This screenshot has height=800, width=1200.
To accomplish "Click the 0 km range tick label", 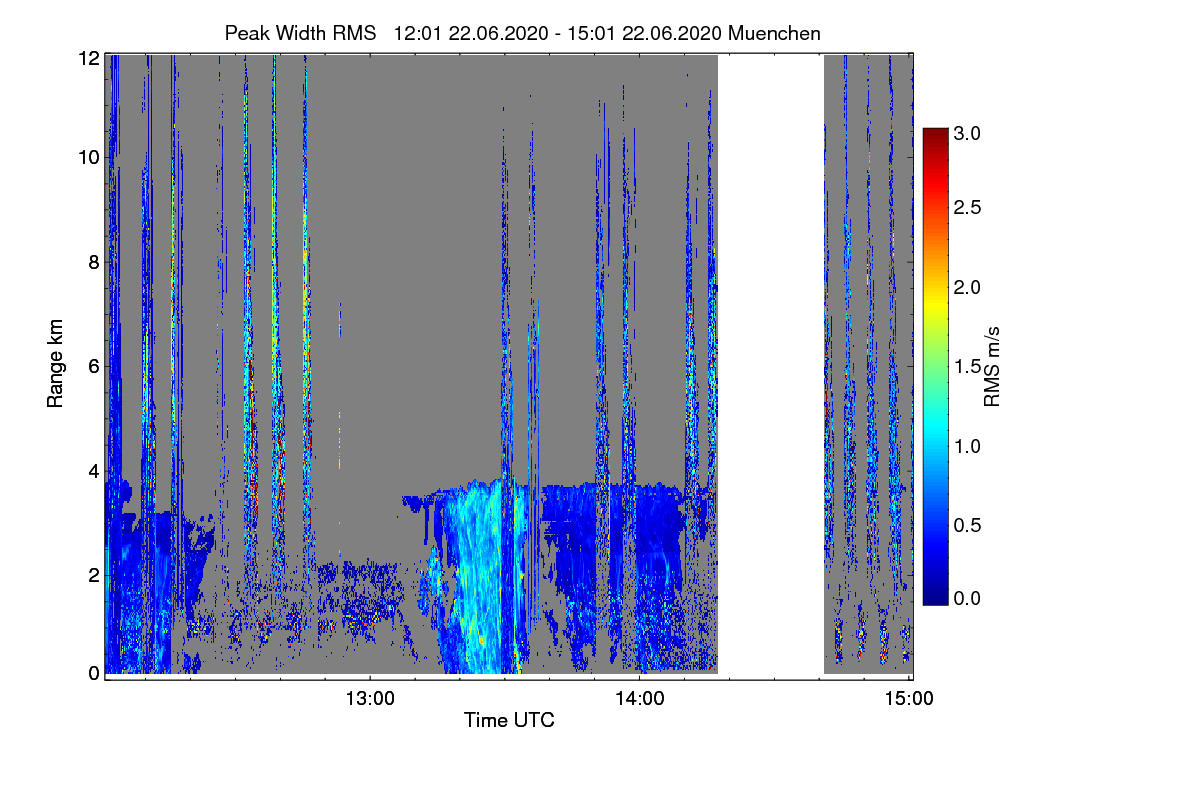I will click(x=93, y=673).
